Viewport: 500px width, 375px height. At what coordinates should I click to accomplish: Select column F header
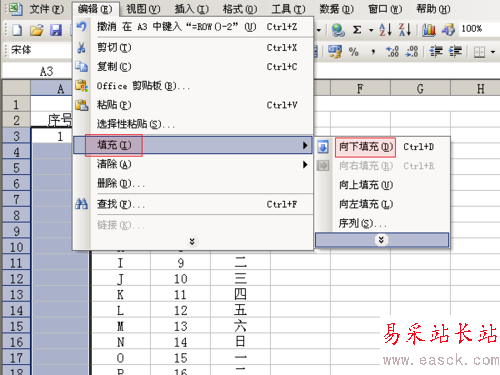pos(360,89)
